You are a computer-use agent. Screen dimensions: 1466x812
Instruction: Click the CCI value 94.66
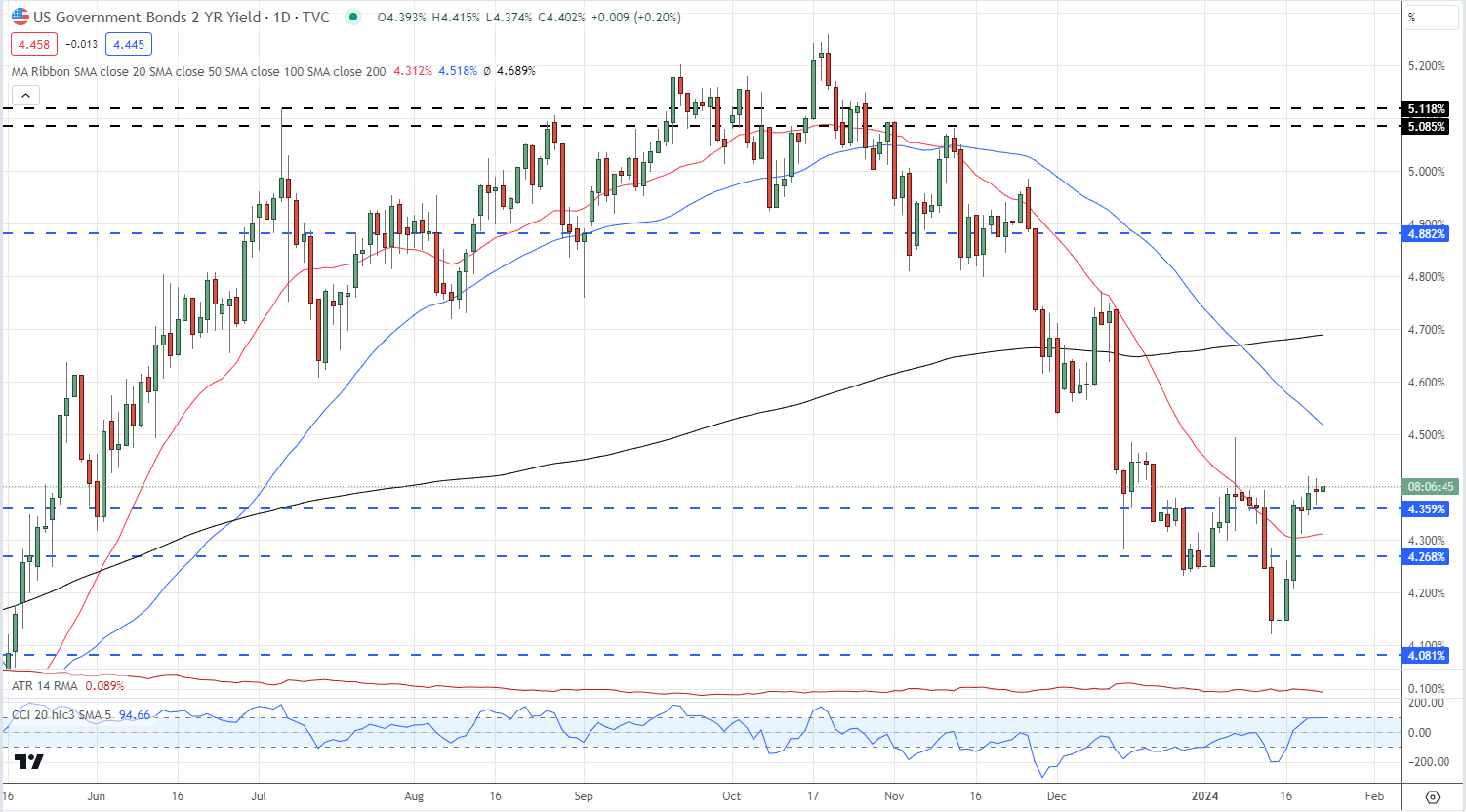[x=135, y=715]
